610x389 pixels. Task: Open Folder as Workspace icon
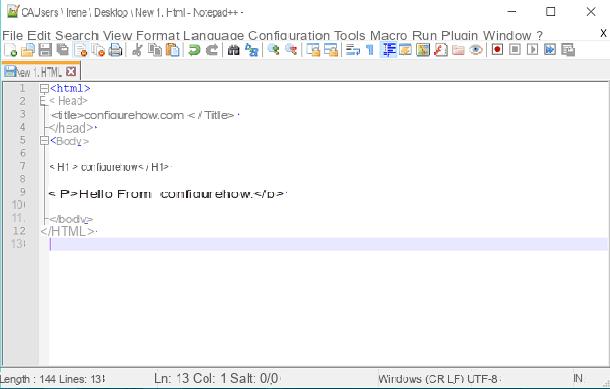458,50
